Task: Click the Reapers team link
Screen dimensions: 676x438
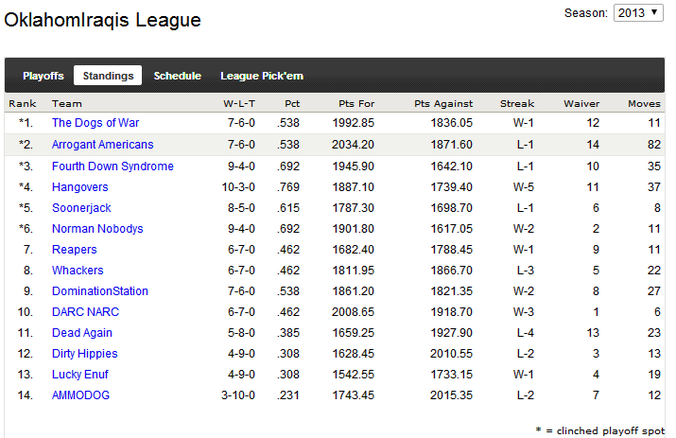Action: coord(74,250)
